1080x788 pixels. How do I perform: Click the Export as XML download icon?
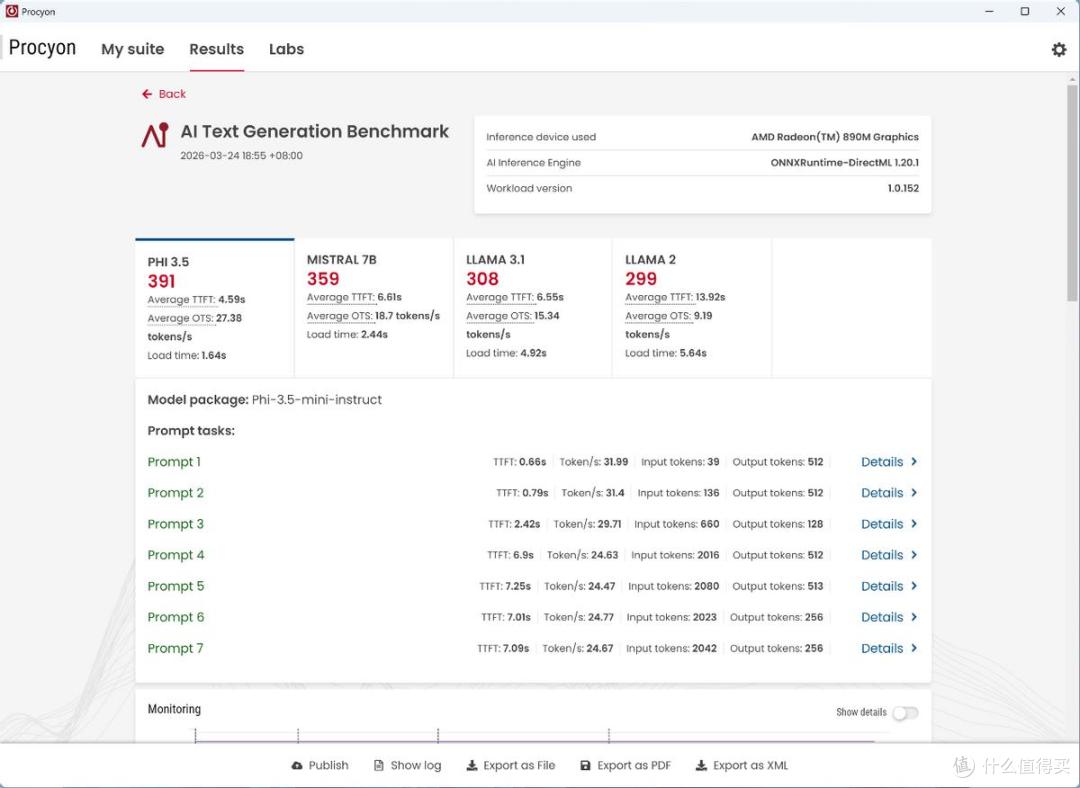tap(701, 765)
